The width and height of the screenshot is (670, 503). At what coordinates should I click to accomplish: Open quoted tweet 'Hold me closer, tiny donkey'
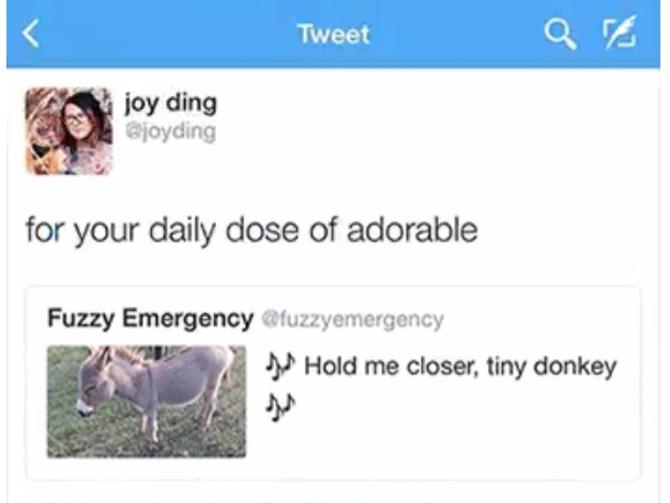[x=441, y=367]
